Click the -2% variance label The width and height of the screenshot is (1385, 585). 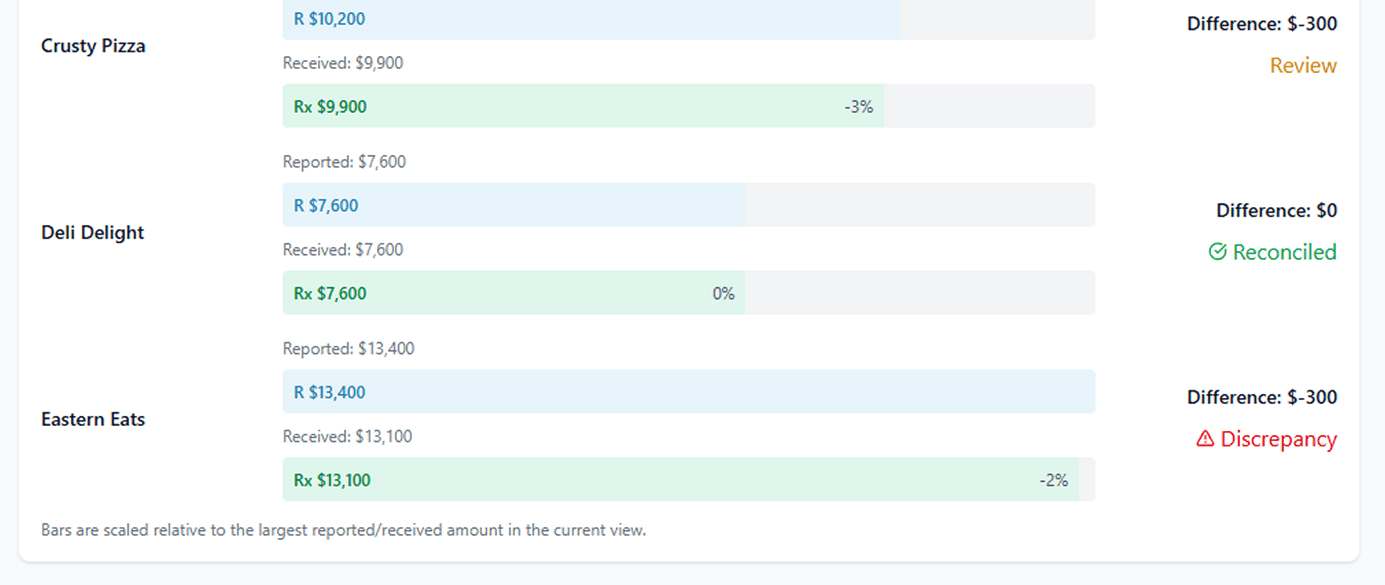click(1053, 480)
